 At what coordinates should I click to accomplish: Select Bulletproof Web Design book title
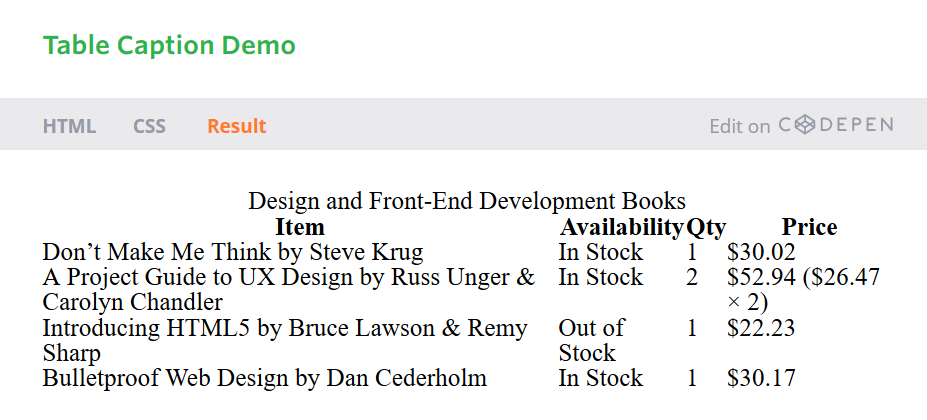pos(265,378)
